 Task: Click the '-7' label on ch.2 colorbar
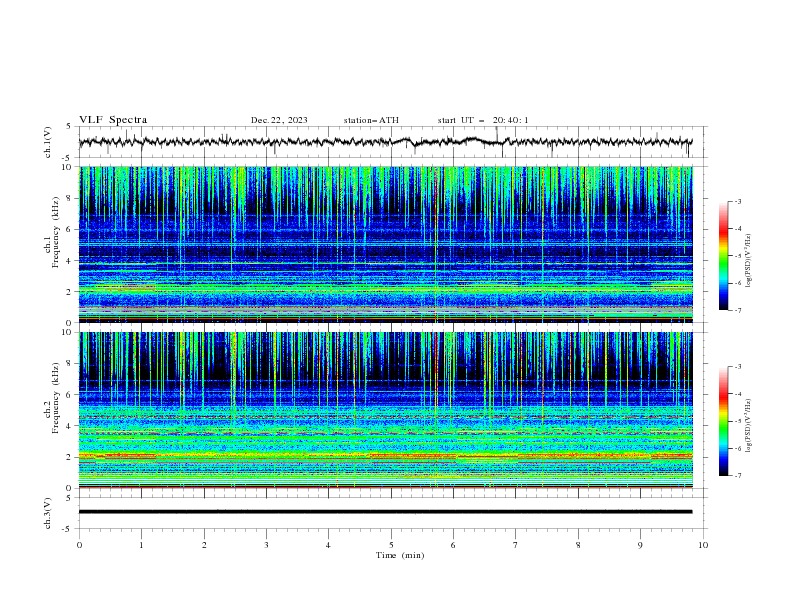click(x=738, y=476)
